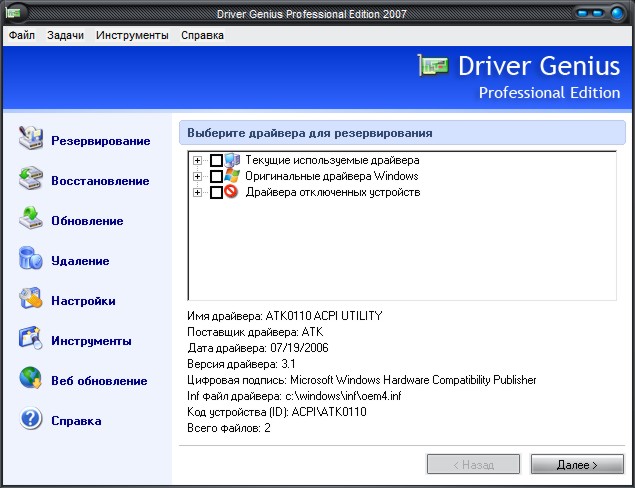635x488 pixels.
Task: Click the Версия драйвера: 3.1 line
Action: point(241,364)
